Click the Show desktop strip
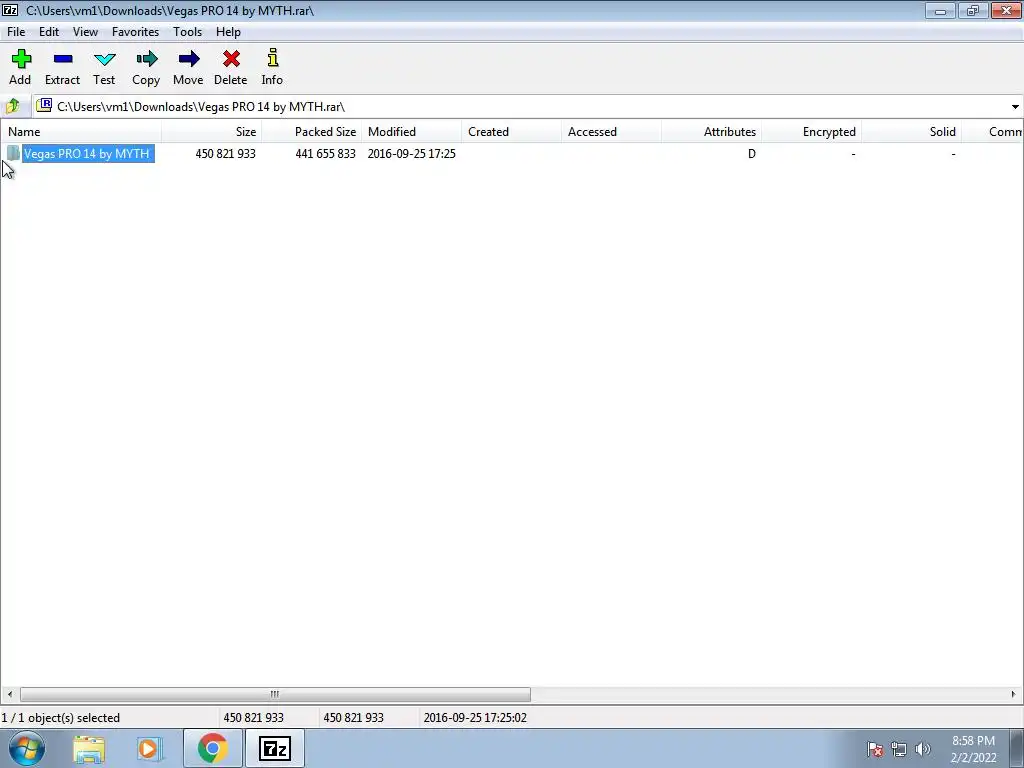The width and height of the screenshot is (1024, 768). pyautogui.click(x=1017, y=748)
